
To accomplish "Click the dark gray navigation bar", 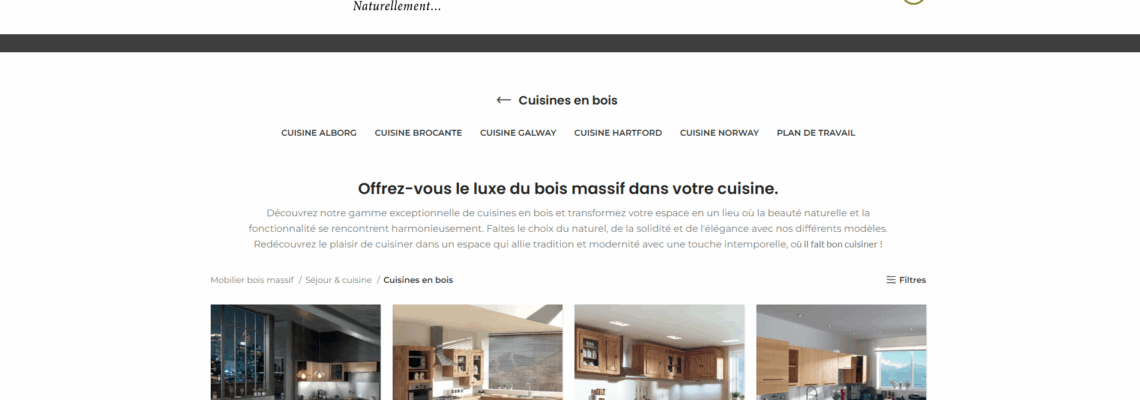I will click(570, 43).
